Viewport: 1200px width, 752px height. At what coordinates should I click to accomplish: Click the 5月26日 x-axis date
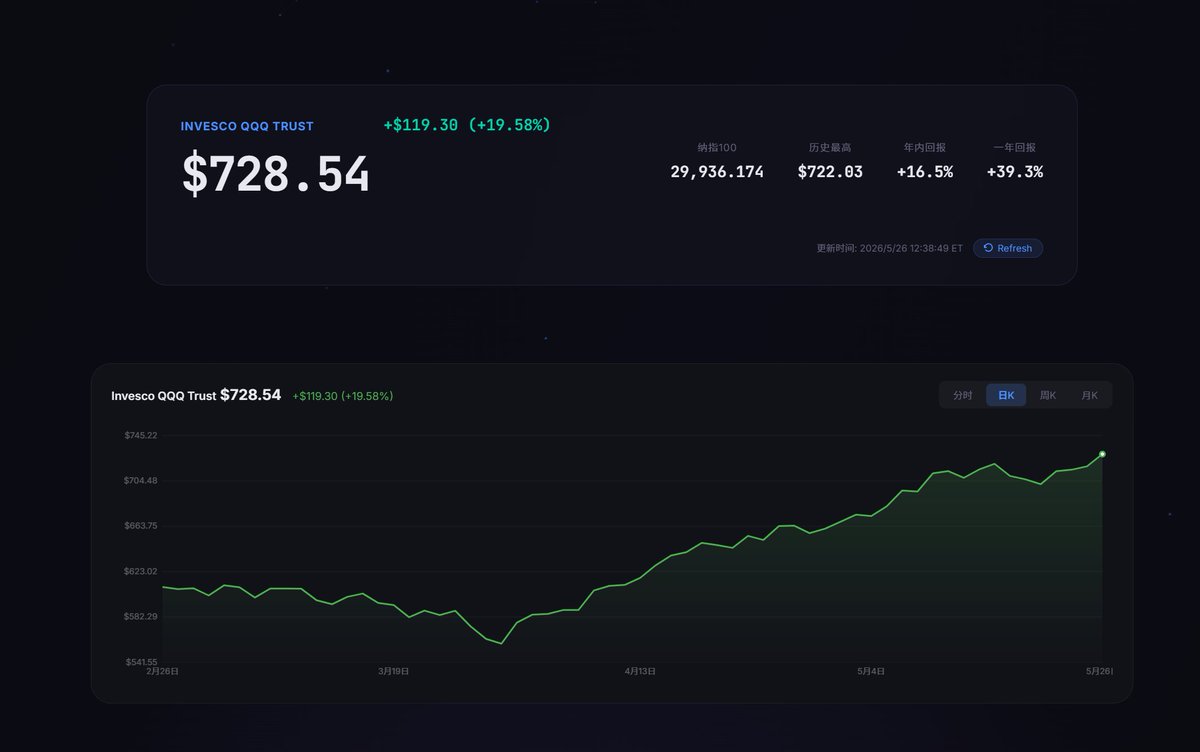click(1099, 672)
